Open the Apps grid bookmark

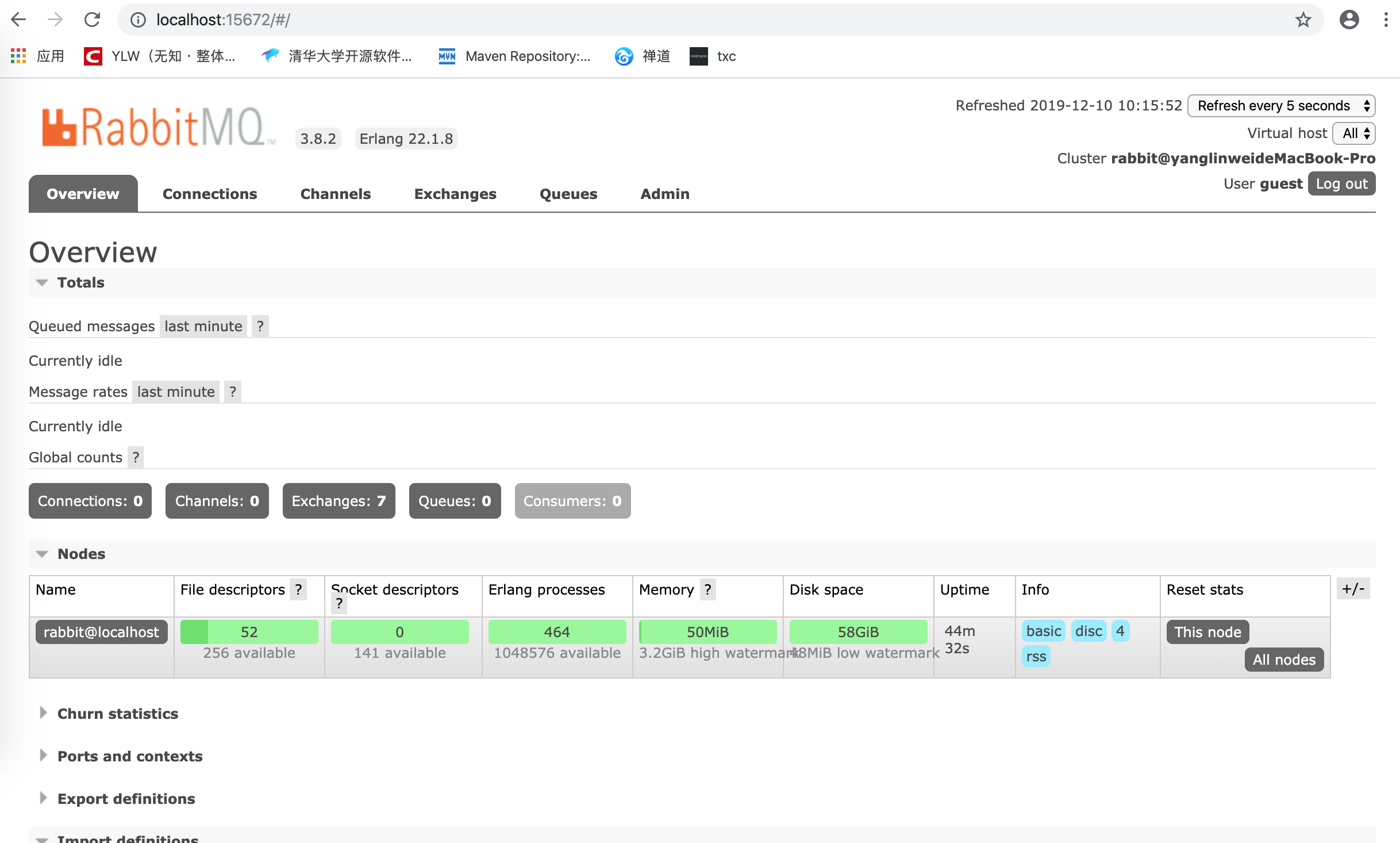pos(38,56)
